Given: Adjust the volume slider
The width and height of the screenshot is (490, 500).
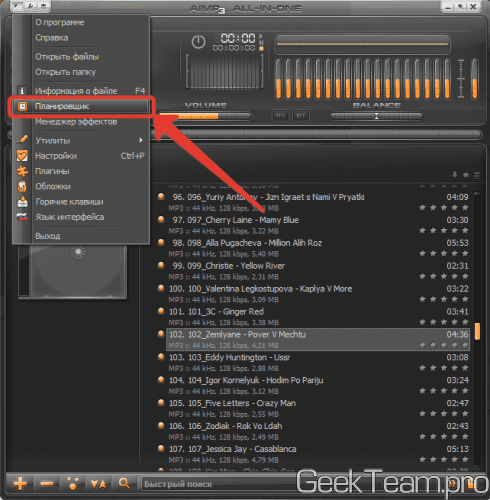Looking at the screenshot, I should click(x=205, y=116).
